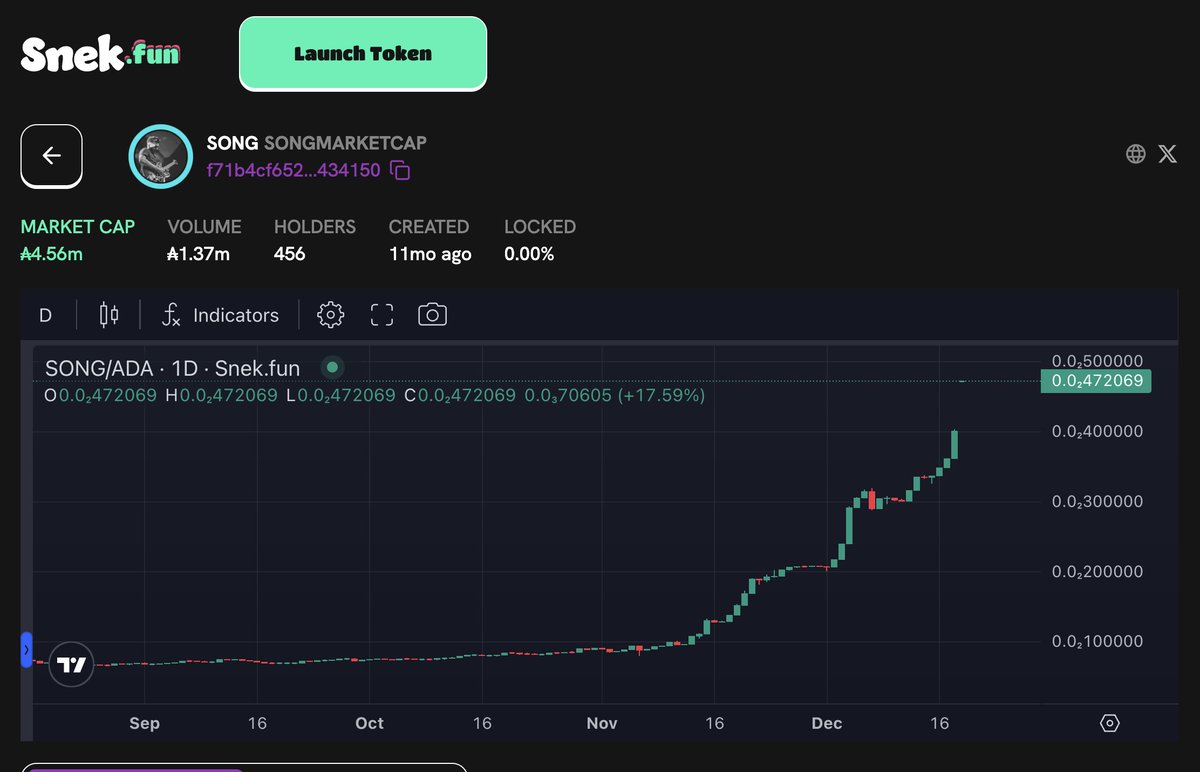Open the token website via the globe icon
This screenshot has width=1200, height=772.
pos(1136,154)
